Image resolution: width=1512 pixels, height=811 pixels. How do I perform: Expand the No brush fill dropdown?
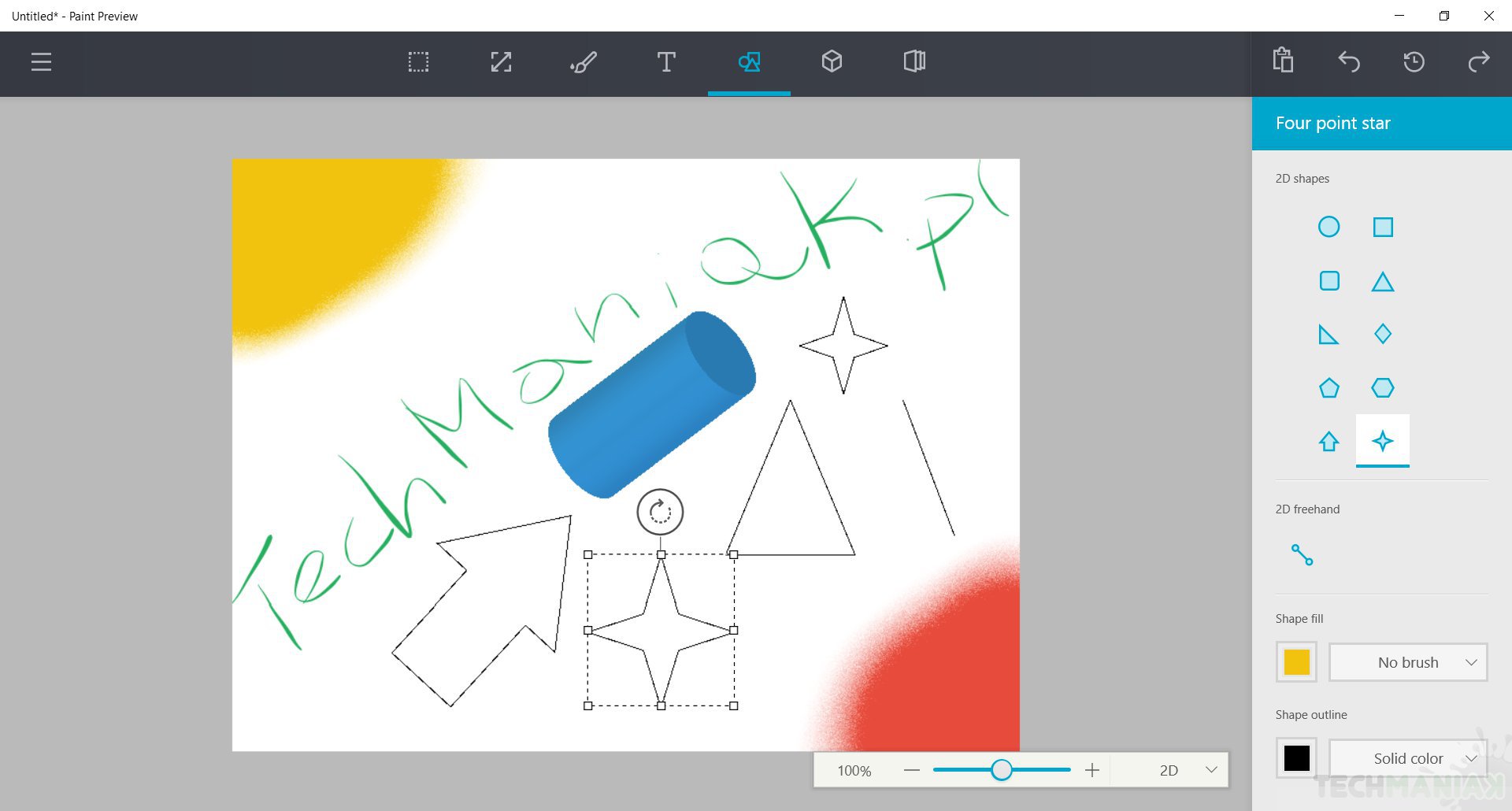pos(1408,662)
